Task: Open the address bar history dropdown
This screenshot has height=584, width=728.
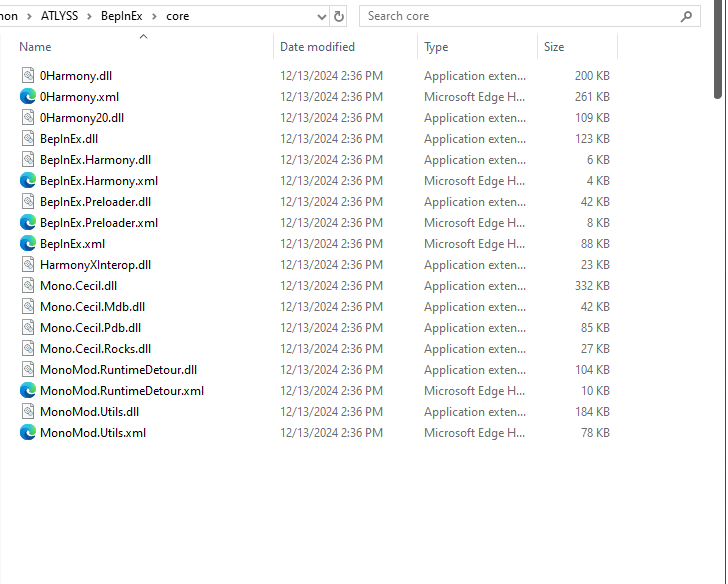Action: pos(321,17)
